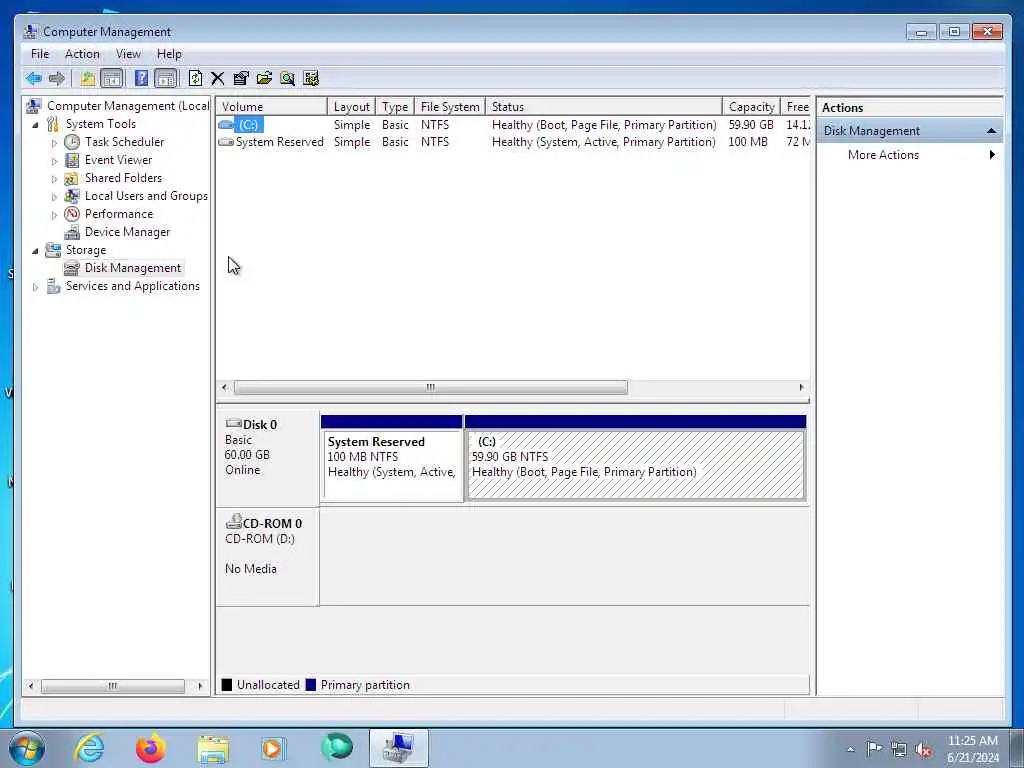
Task: Sort by the Layout column header
Action: (x=351, y=106)
